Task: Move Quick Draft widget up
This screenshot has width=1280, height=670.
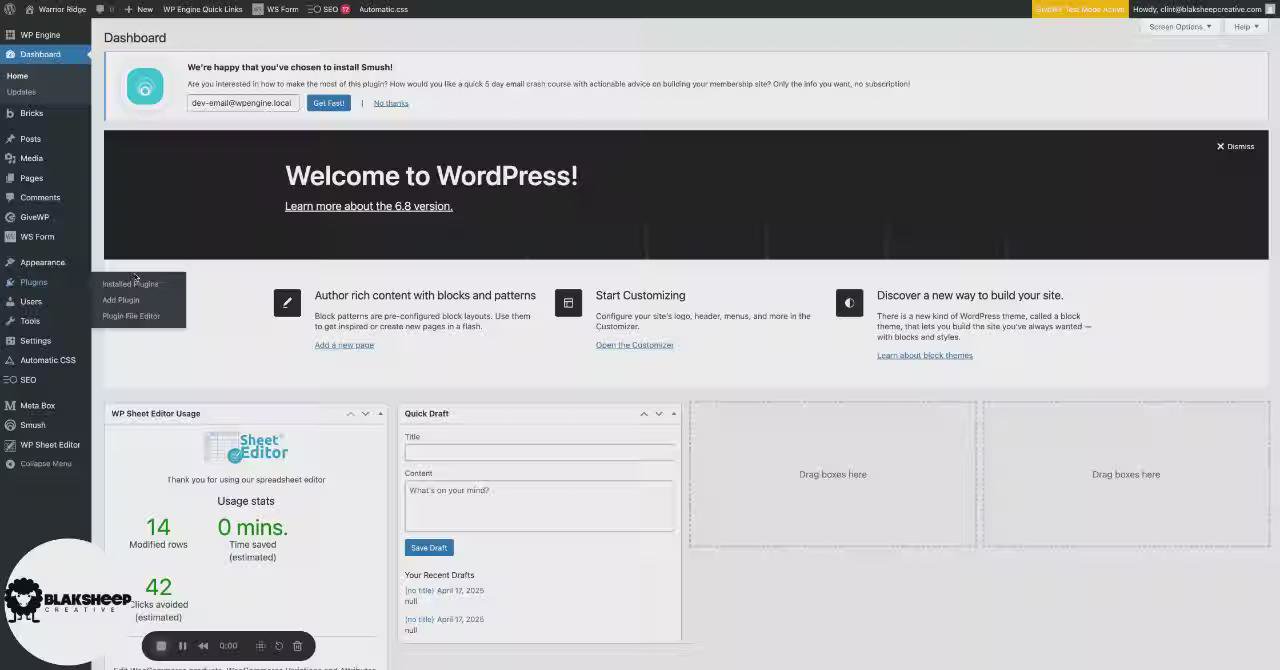Action: point(644,413)
